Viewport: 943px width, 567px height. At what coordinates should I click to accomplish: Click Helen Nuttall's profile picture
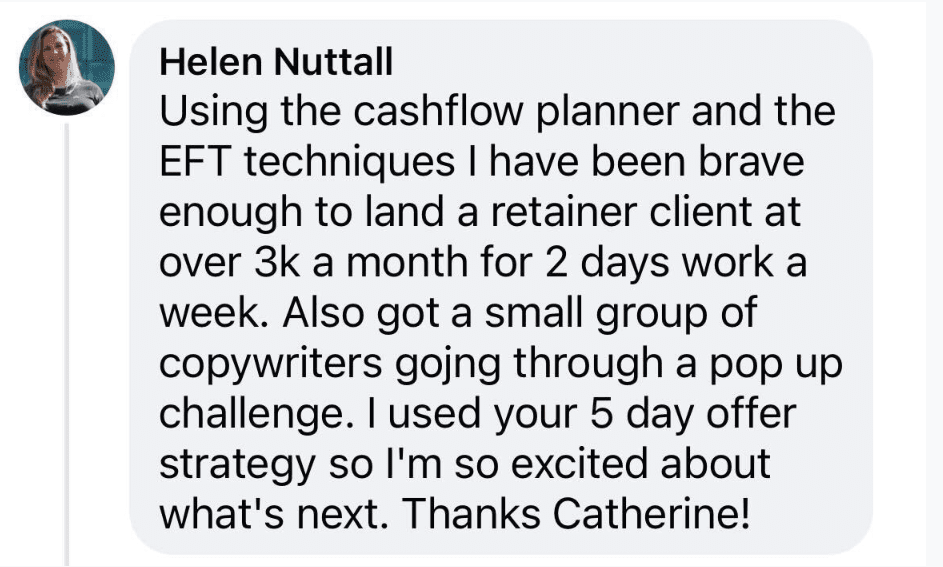[67, 67]
